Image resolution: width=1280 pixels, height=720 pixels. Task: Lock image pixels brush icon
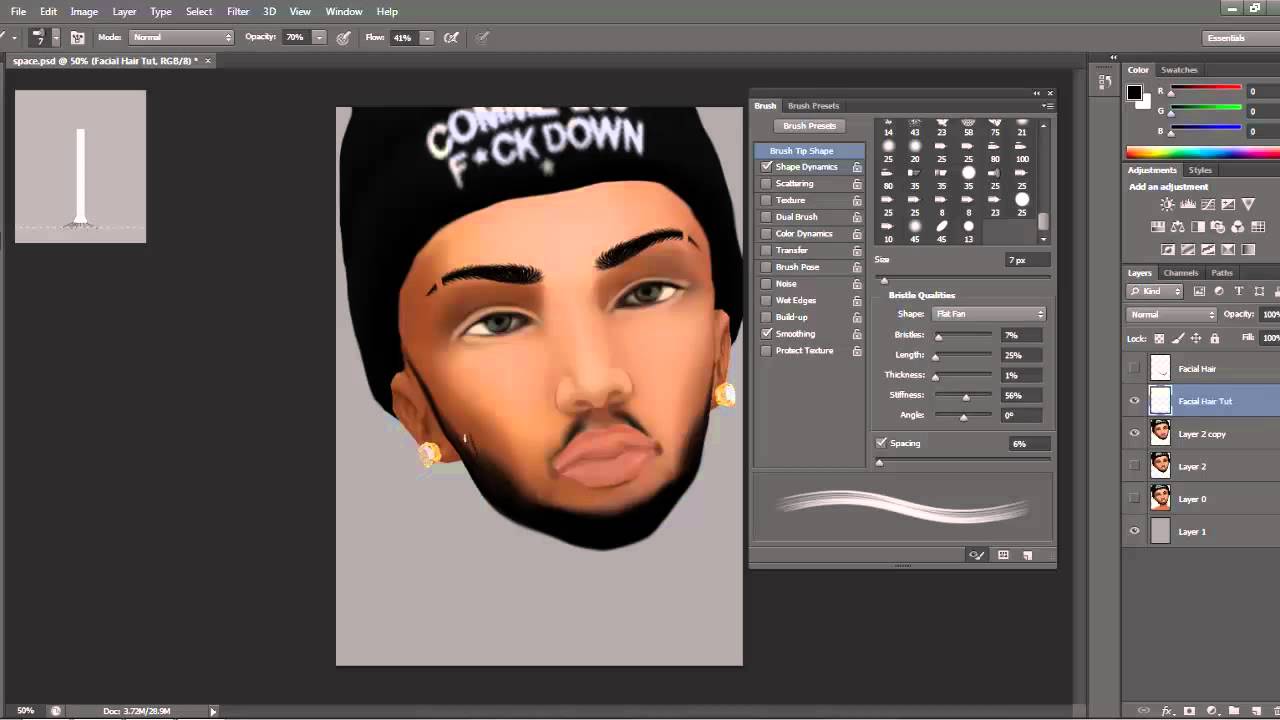click(1178, 338)
